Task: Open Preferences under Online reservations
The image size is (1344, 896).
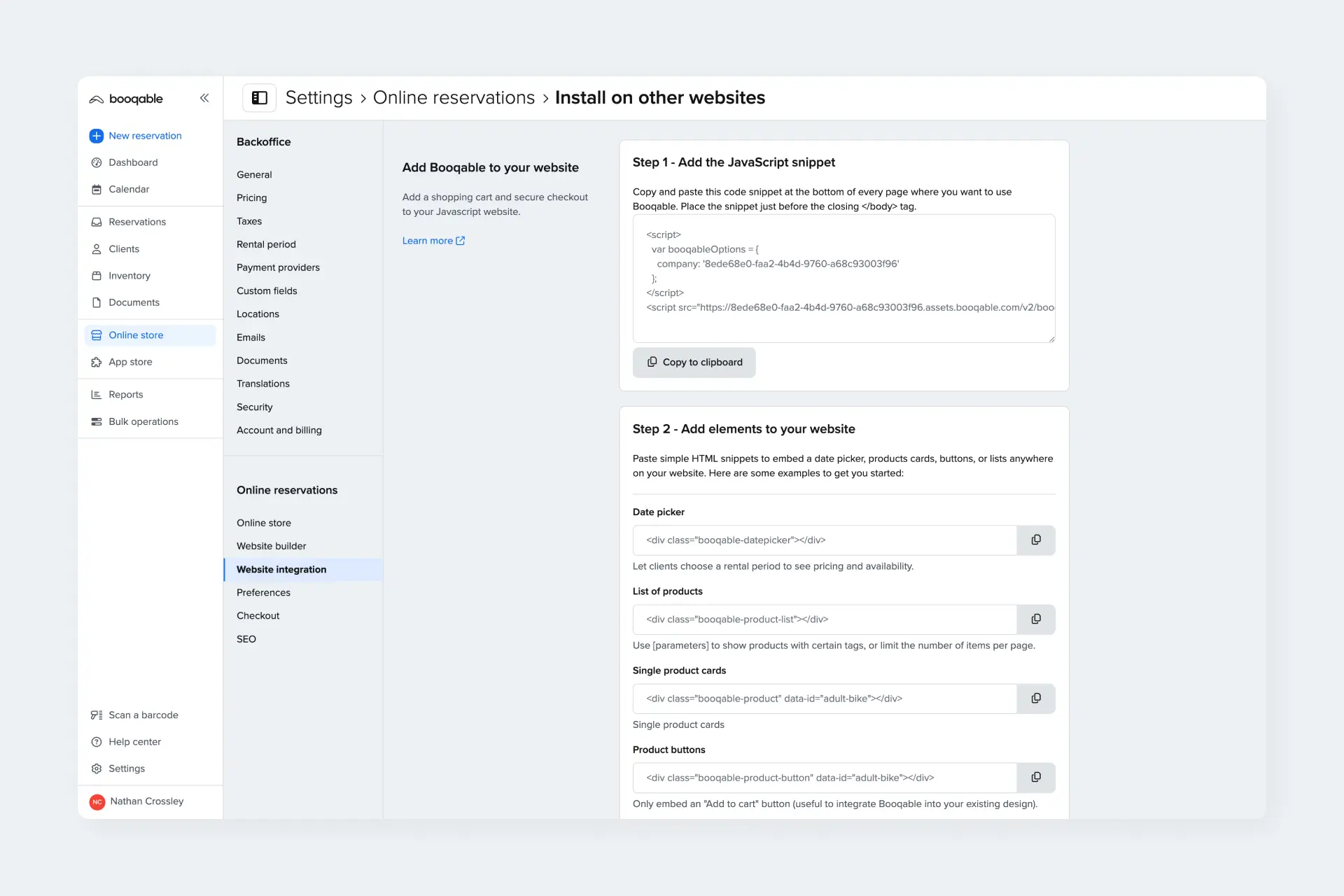Action: click(x=263, y=593)
